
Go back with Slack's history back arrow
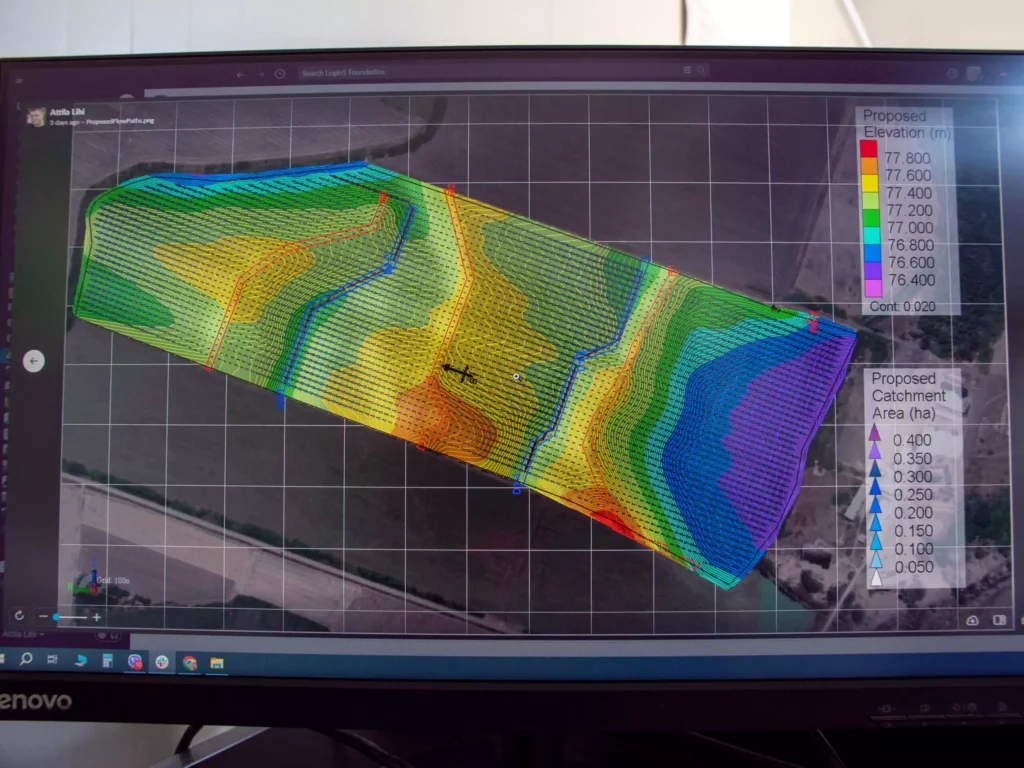pos(240,74)
